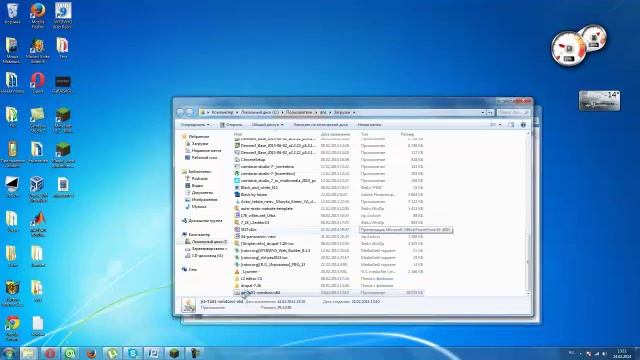This screenshot has width=640, height=360.
Task: Open the Общий доступ dropdown
Action: click(x=267, y=124)
